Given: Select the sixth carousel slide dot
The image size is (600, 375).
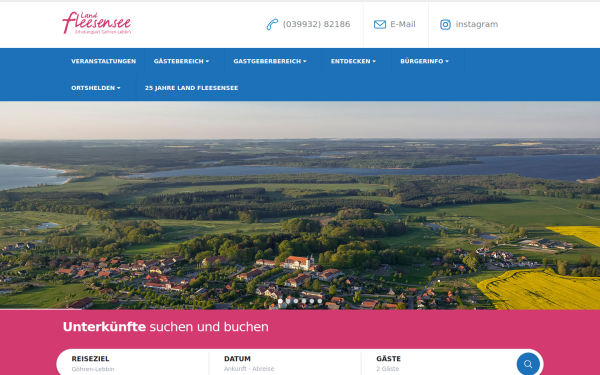Looking at the screenshot, I should coord(320,301).
